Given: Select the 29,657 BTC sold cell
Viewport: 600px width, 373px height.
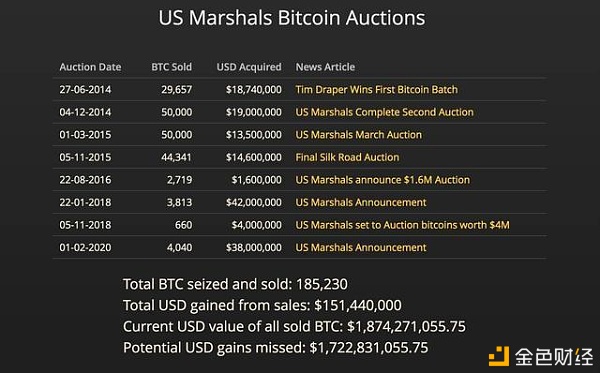Looking at the screenshot, I should [176, 90].
